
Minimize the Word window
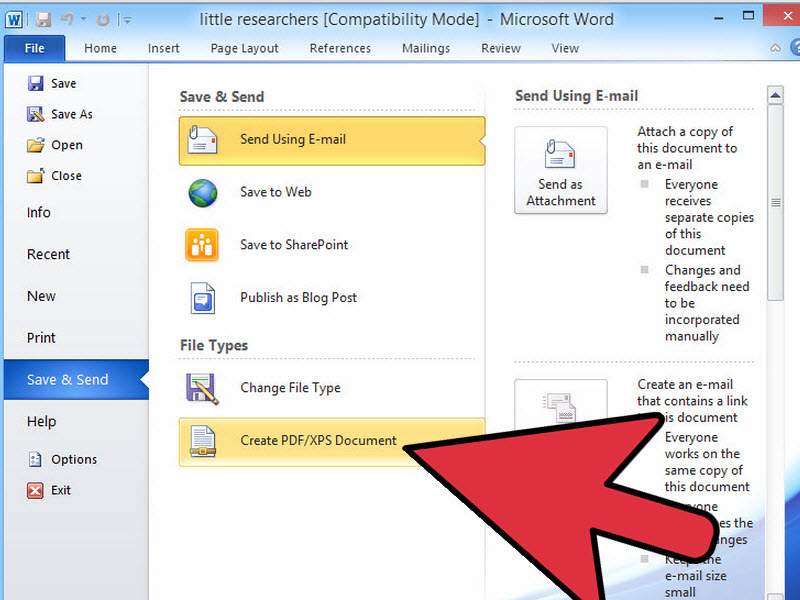pyautogui.click(x=719, y=18)
